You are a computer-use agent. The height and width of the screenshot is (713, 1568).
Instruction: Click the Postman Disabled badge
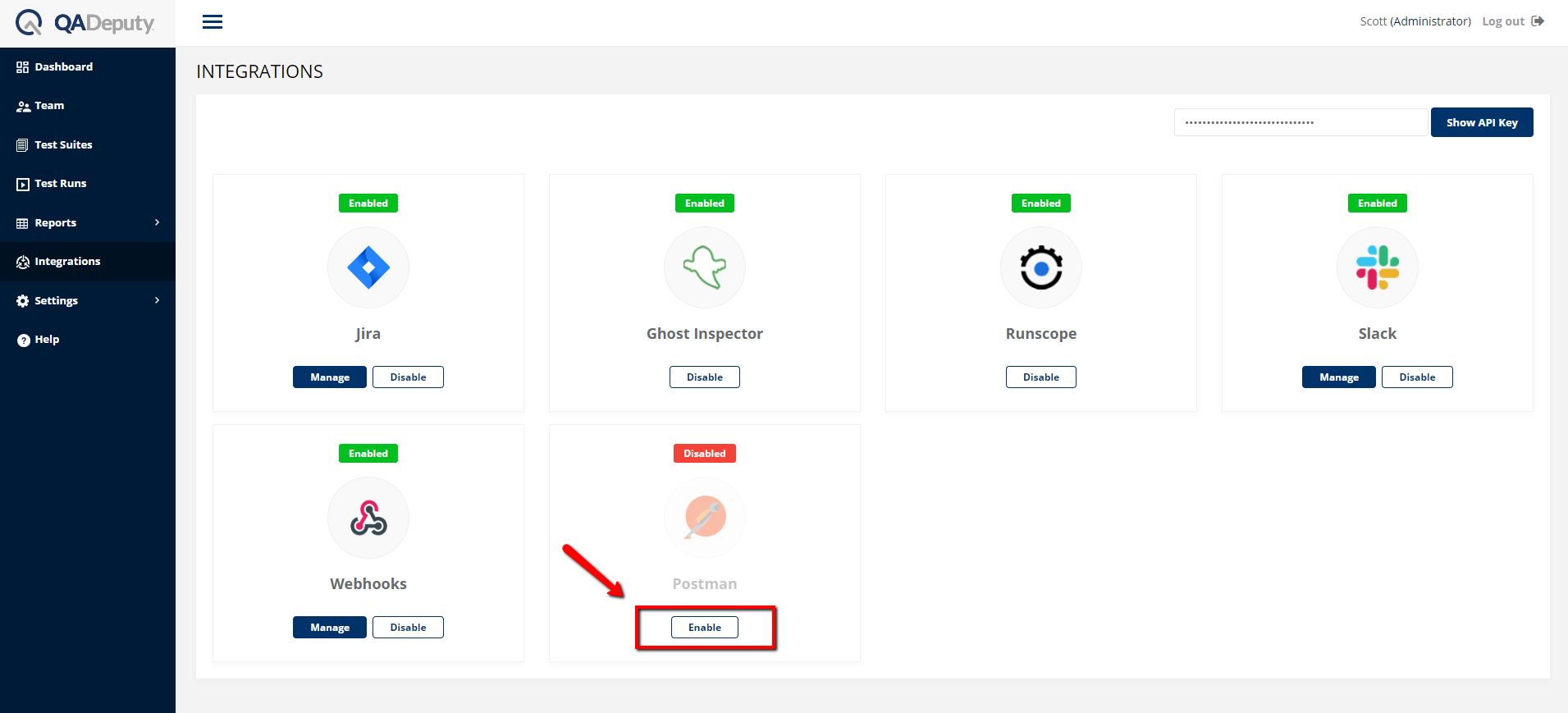tap(705, 454)
